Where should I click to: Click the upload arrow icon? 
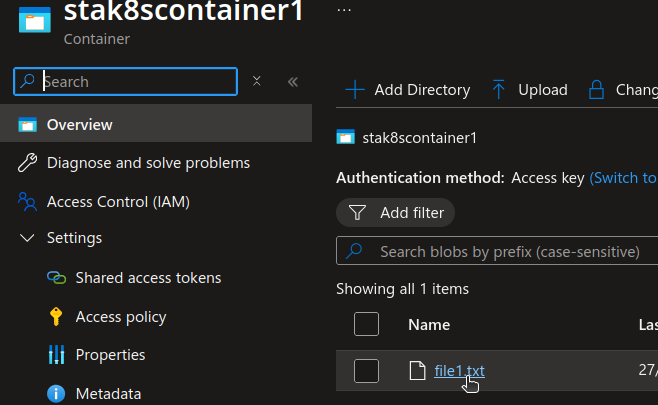pos(499,89)
